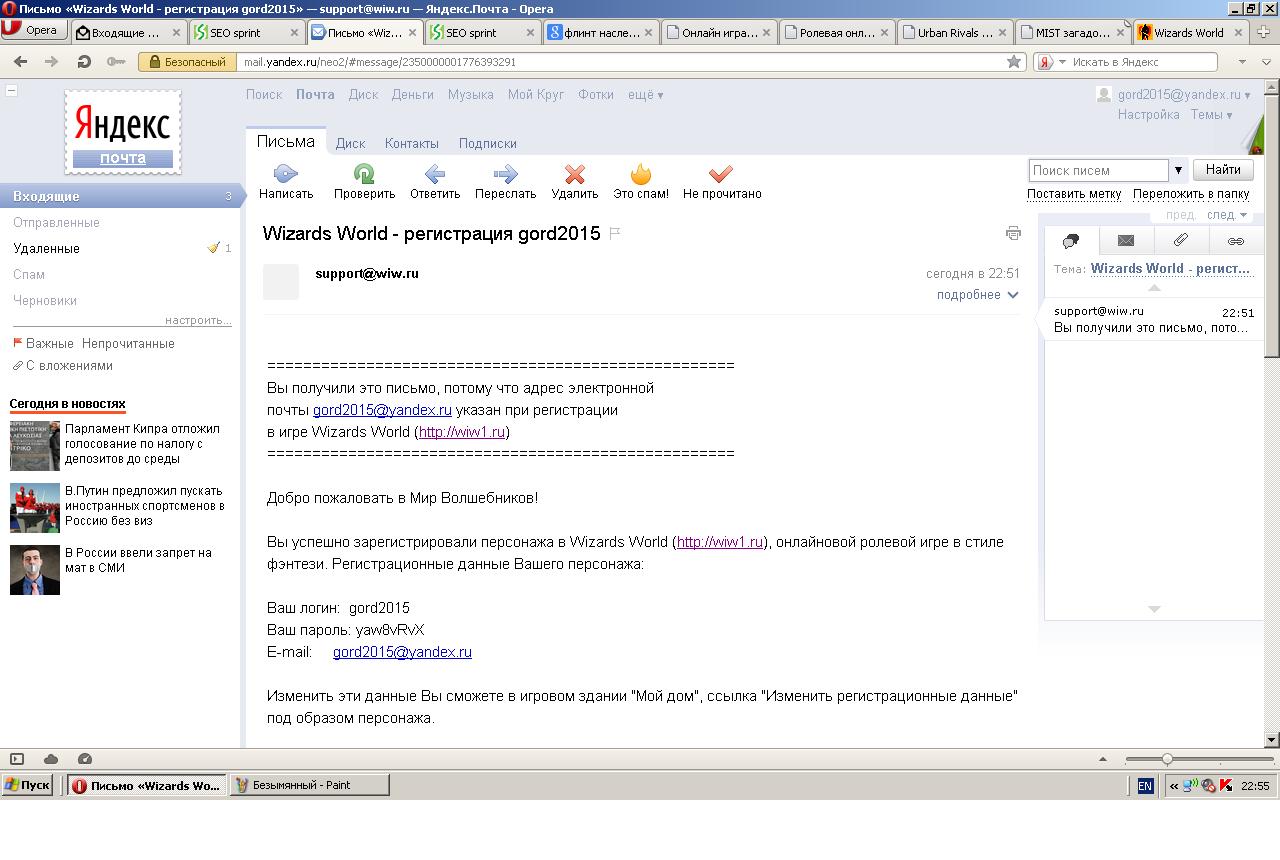Open the advanced search arrow next to Поиск писем
The image size is (1280, 860).
tap(1179, 170)
